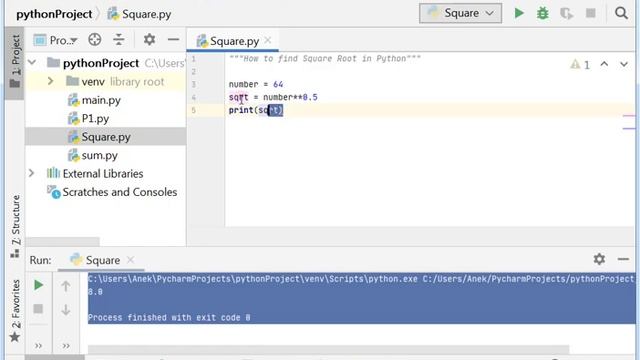
Task: Locate the opened file with the target icon
Action: click(95, 40)
